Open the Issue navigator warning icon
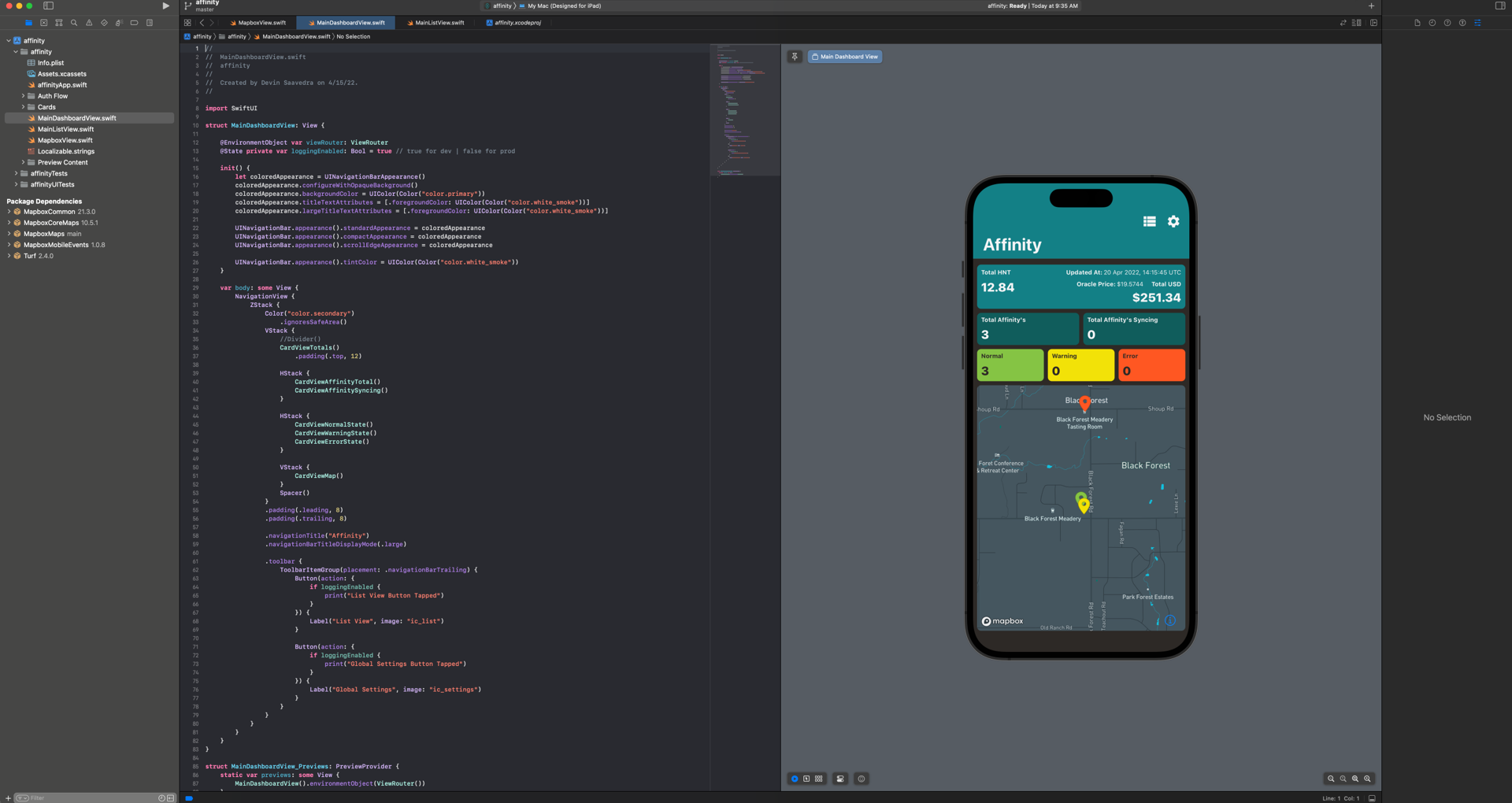This screenshot has height=803, width=1512. tap(89, 23)
